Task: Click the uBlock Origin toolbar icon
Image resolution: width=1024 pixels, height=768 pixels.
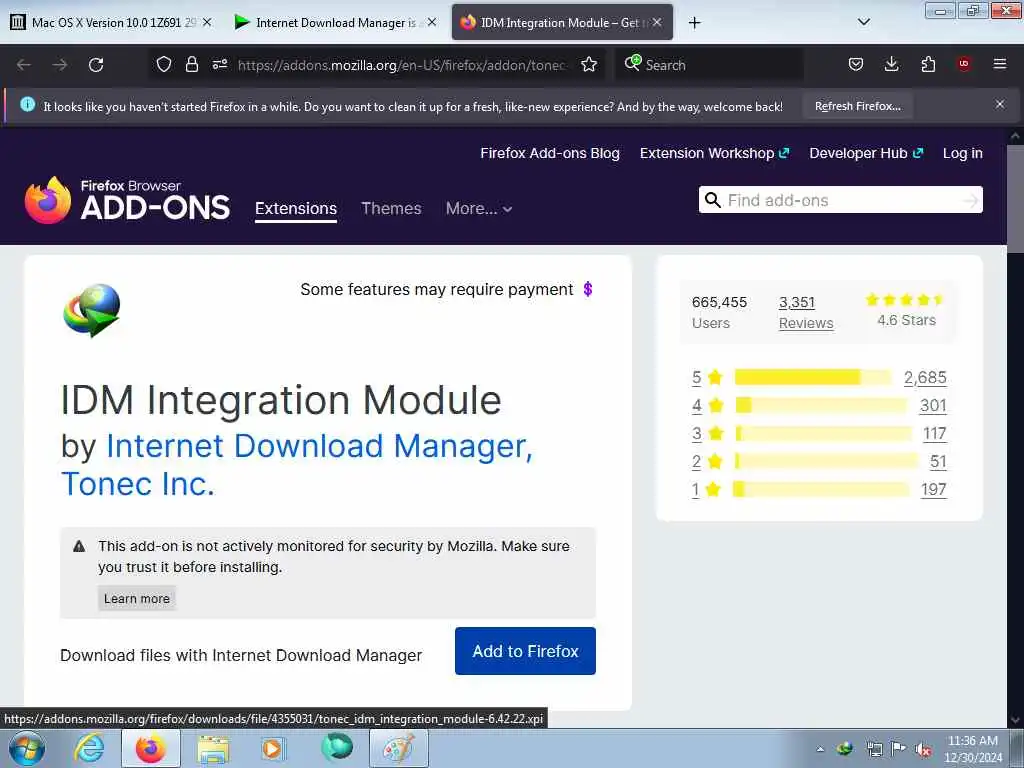Action: (x=964, y=64)
